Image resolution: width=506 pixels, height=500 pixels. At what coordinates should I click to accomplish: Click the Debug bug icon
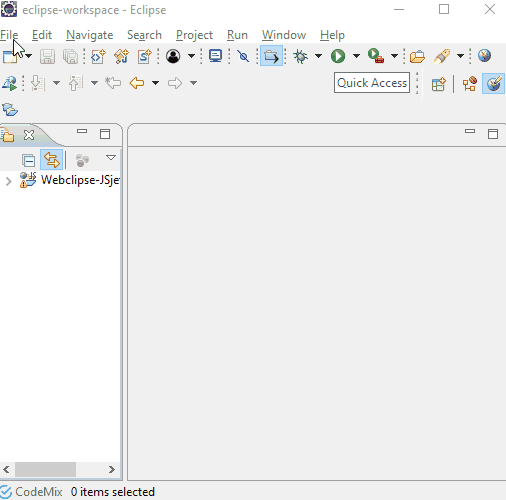coord(300,56)
